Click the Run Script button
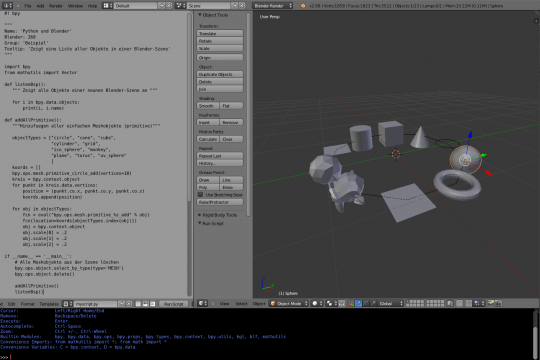The height and width of the screenshot is (360, 540). 174,304
